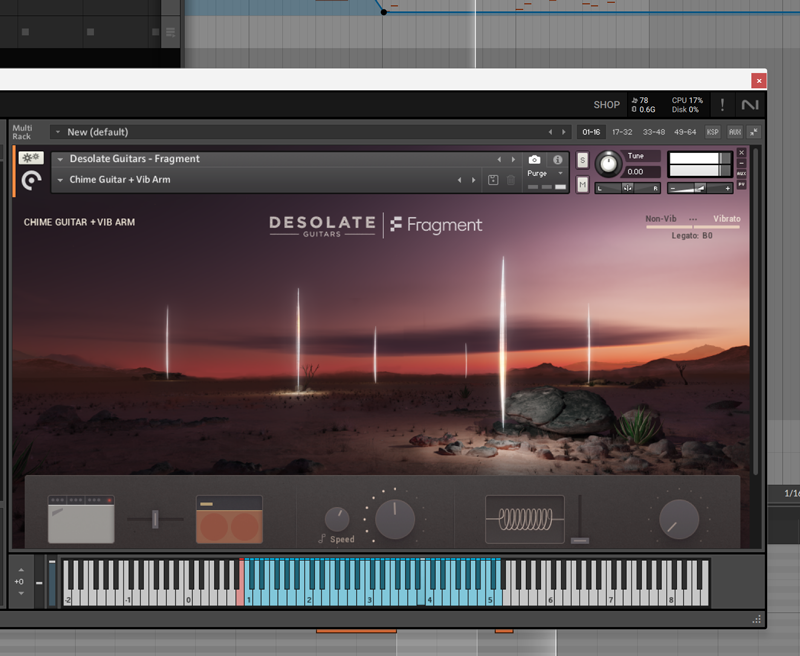Select rack page 33-48
The image size is (800, 656).
[654, 132]
